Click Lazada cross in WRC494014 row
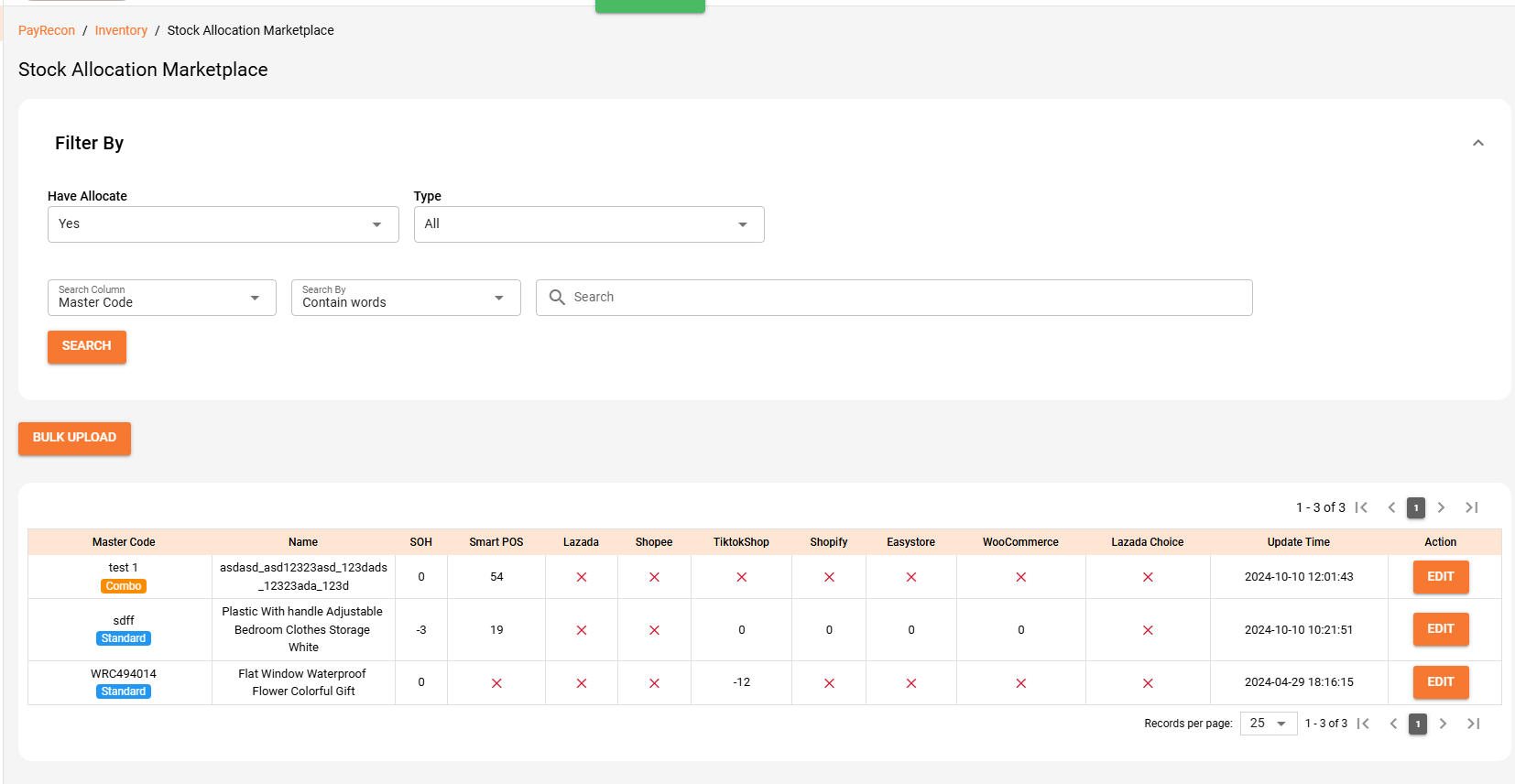 pos(582,683)
